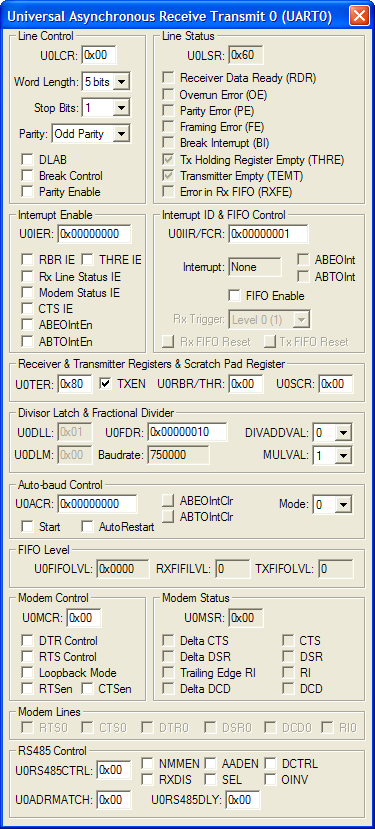Click the U0MCR value field
Image resolution: width=375 pixels, height=829 pixels.
click(x=84, y=617)
